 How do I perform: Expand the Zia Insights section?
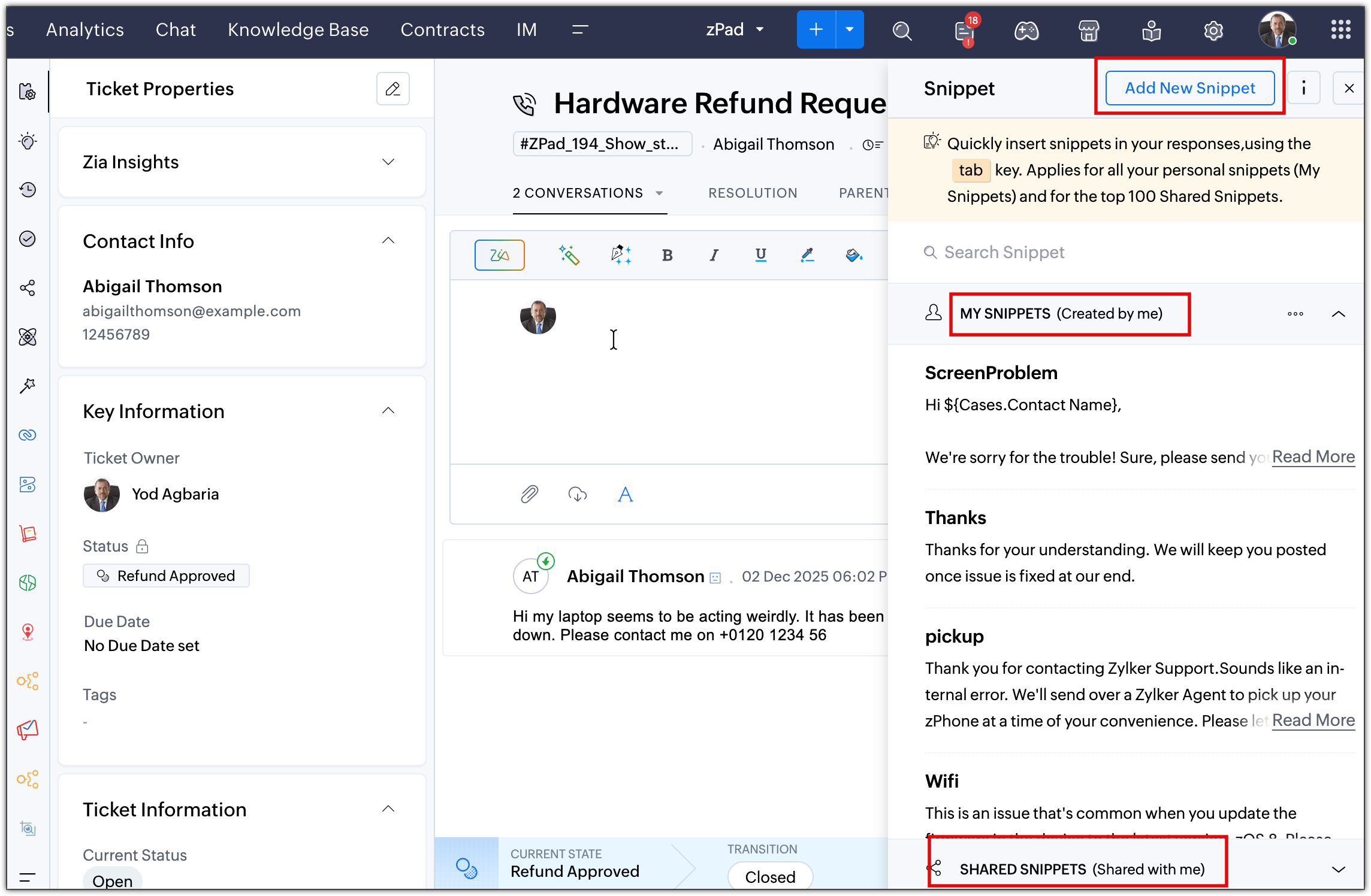388,162
